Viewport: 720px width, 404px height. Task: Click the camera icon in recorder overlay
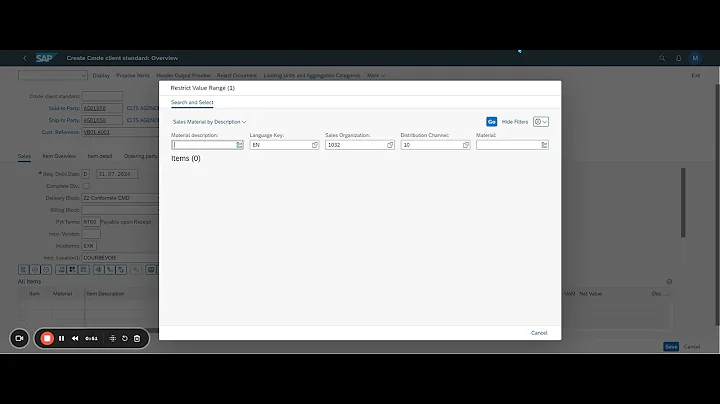[19, 338]
